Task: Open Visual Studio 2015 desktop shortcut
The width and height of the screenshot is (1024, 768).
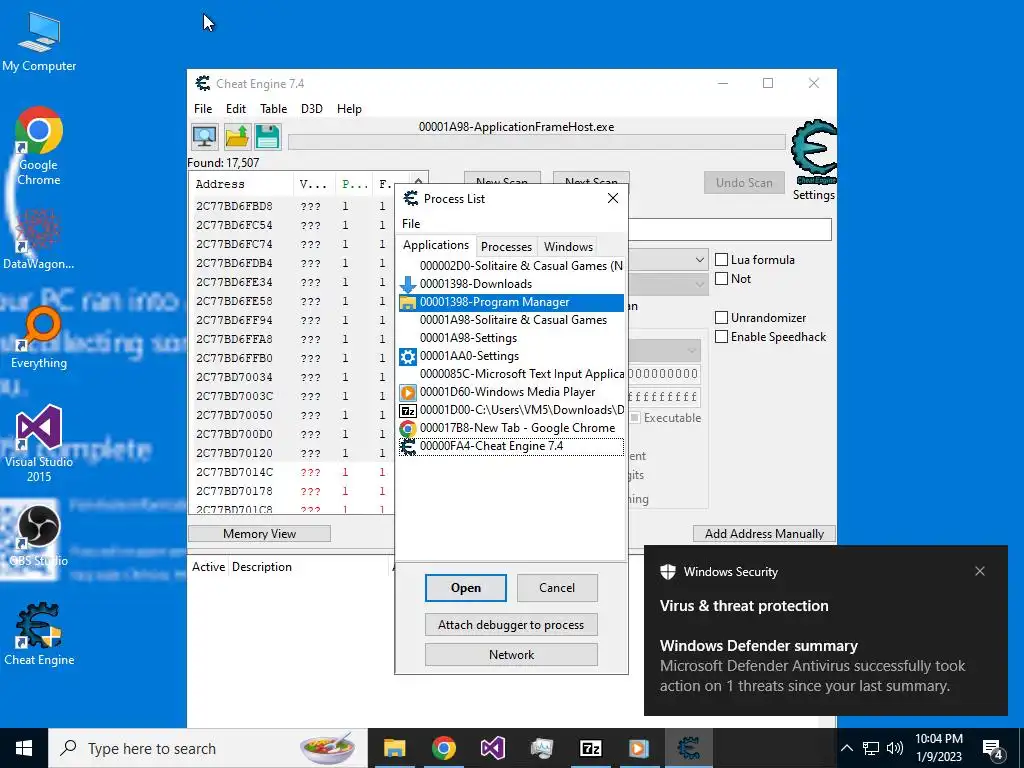Action: pyautogui.click(x=39, y=443)
